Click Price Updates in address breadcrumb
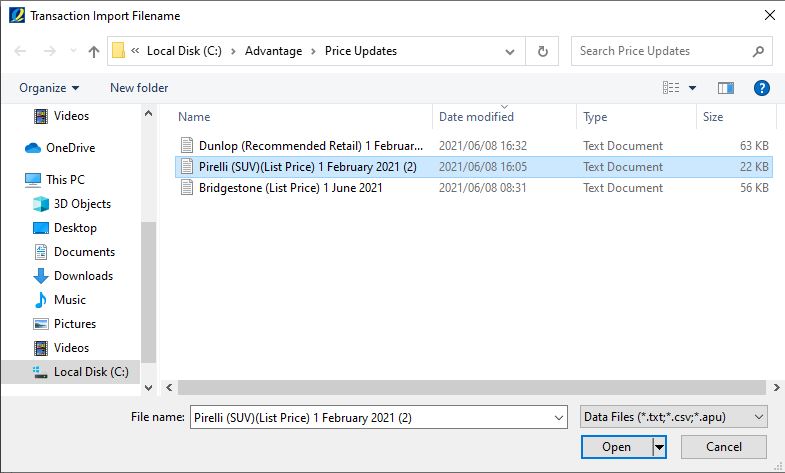This screenshot has width=785, height=473. [x=360, y=51]
